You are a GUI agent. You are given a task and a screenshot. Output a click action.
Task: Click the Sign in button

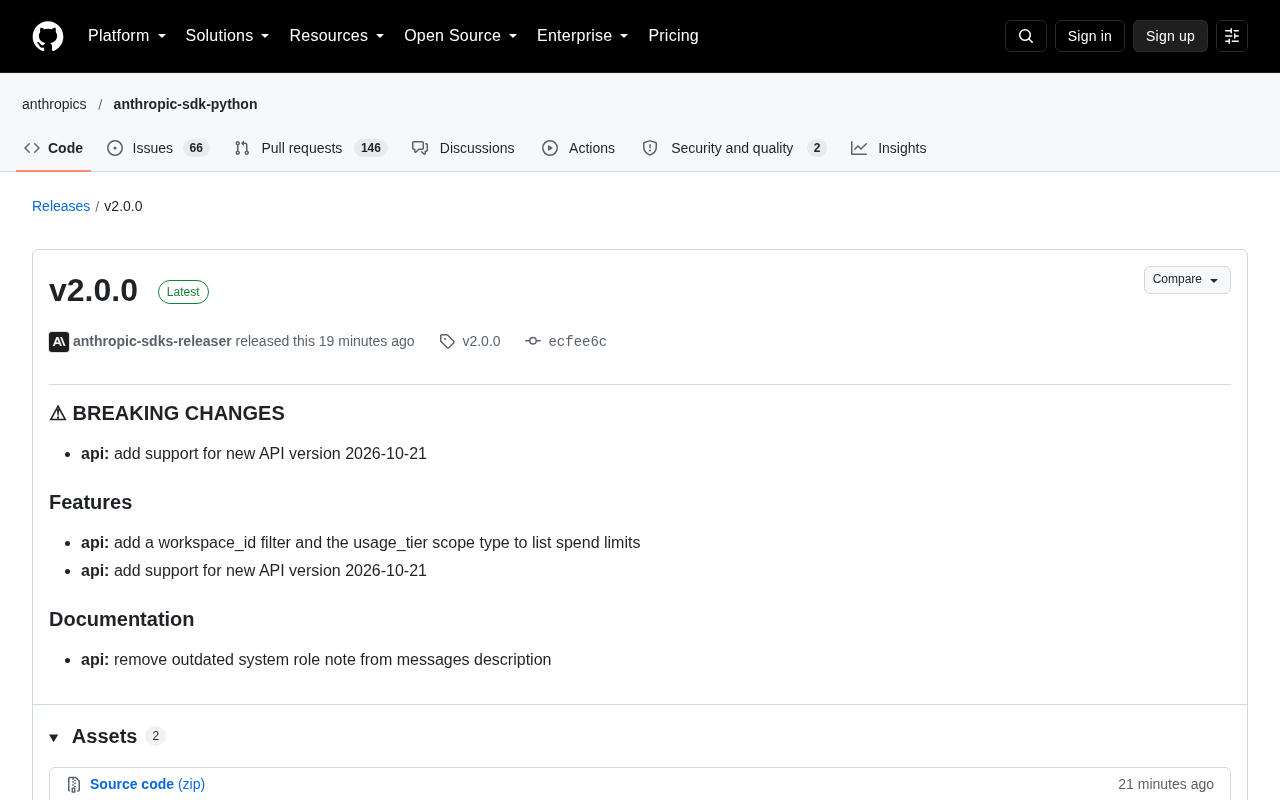coord(1090,36)
